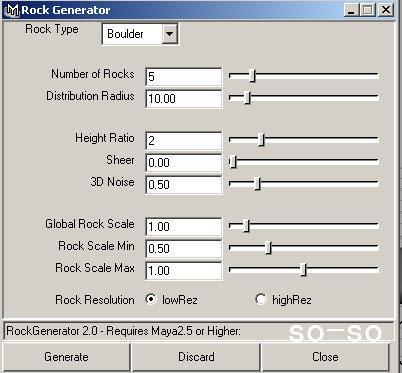This screenshot has width=402, height=373.
Task: Close window with title bar X
Action: [386, 10]
